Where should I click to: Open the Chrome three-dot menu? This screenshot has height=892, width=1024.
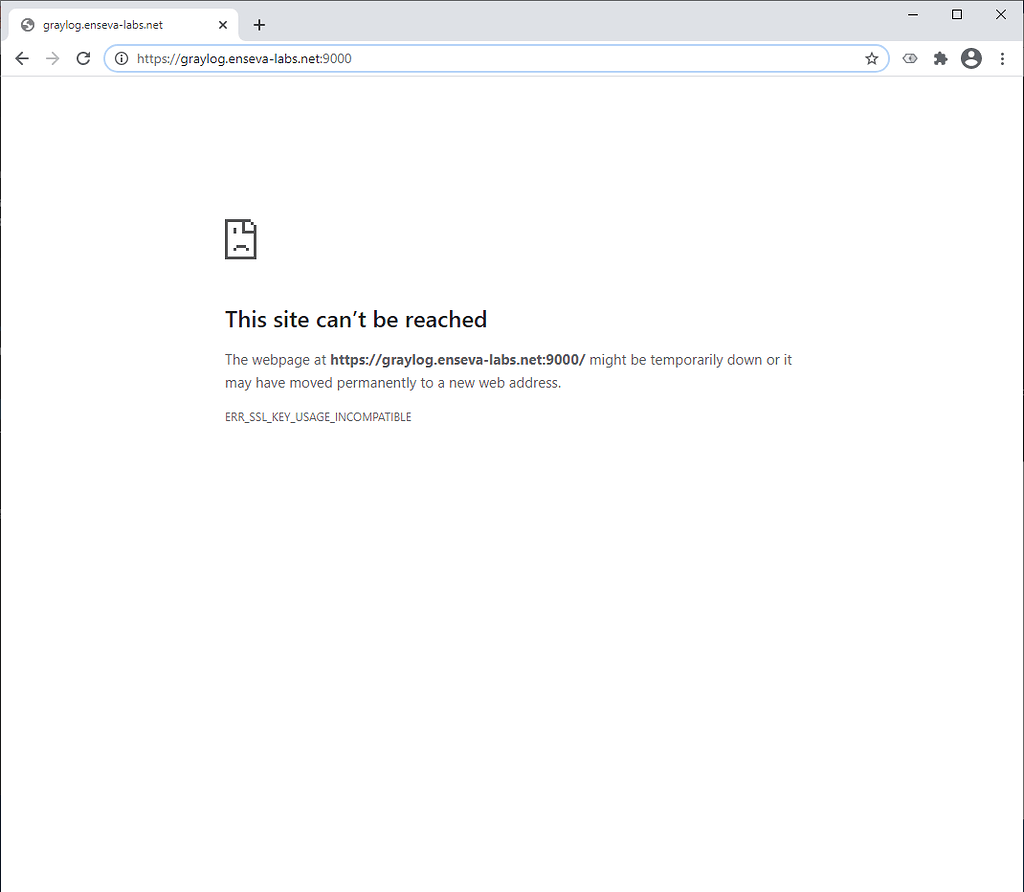tap(1002, 59)
